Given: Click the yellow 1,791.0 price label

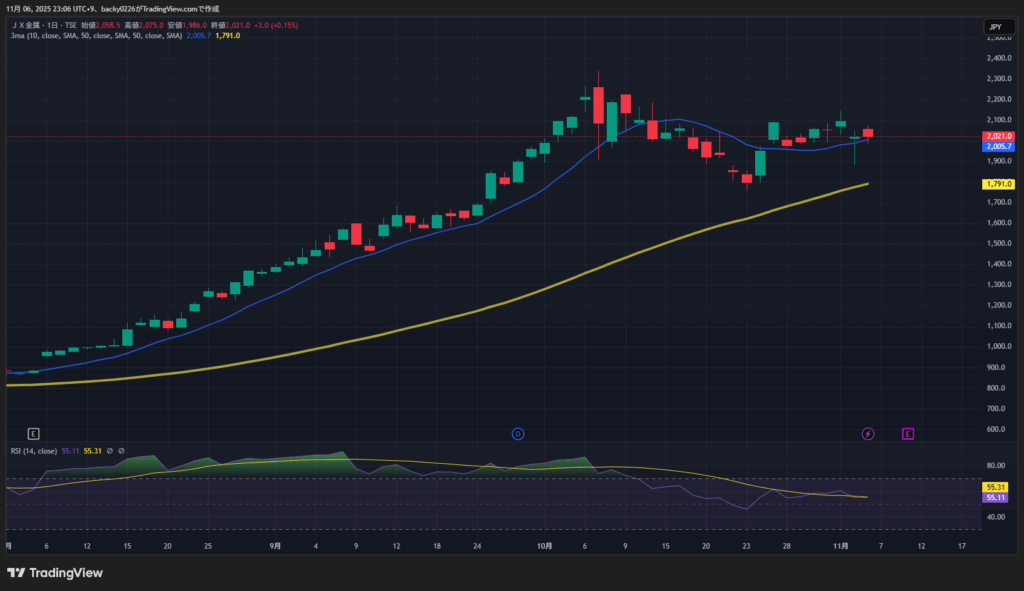Looking at the screenshot, I should point(999,184).
